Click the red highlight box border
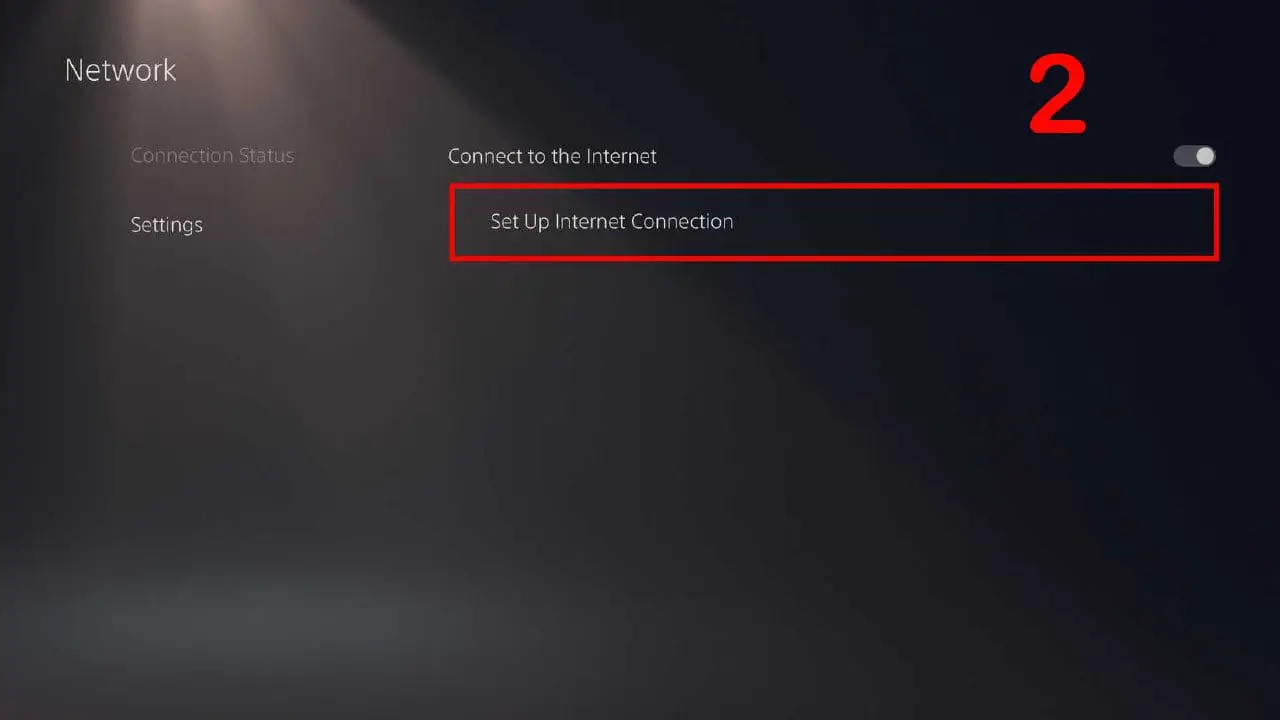This screenshot has width=1280, height=720. click(834, 187)
